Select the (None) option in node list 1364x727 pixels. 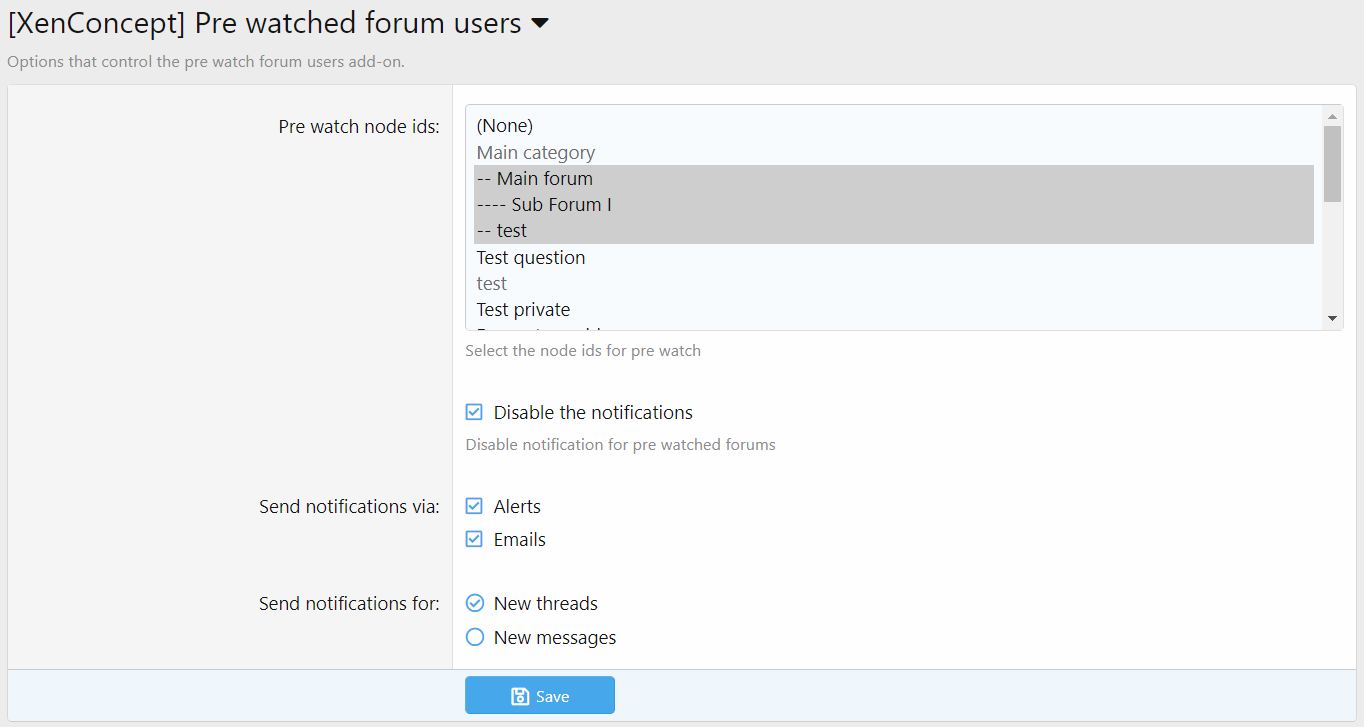click(x=894, y=126)
